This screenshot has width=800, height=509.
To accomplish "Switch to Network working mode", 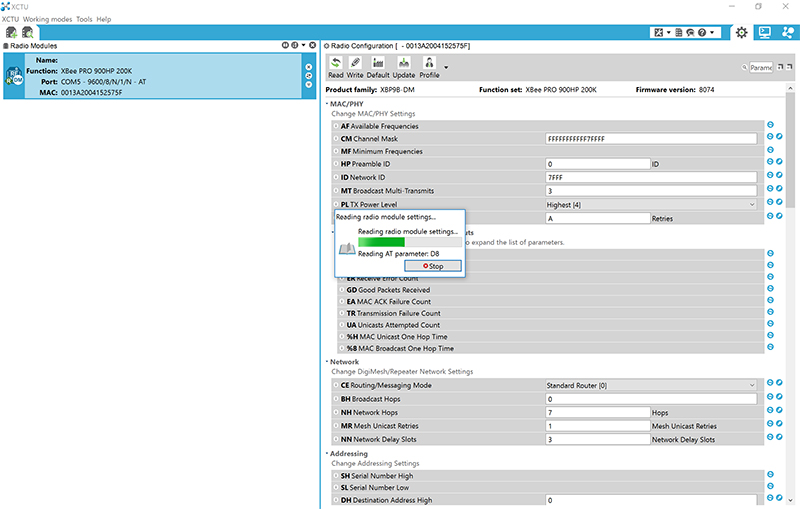I will [788, 33].
